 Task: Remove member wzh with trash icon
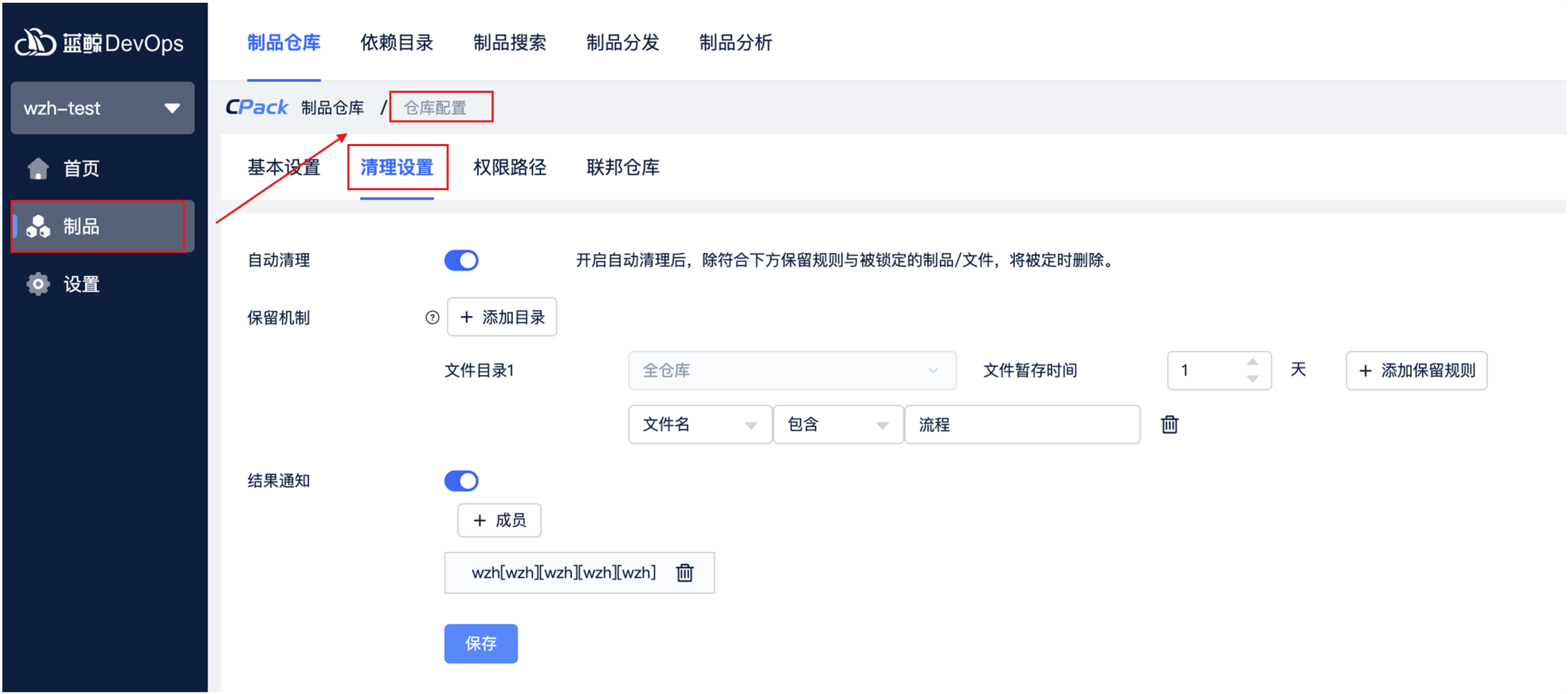tap(685, 572)
